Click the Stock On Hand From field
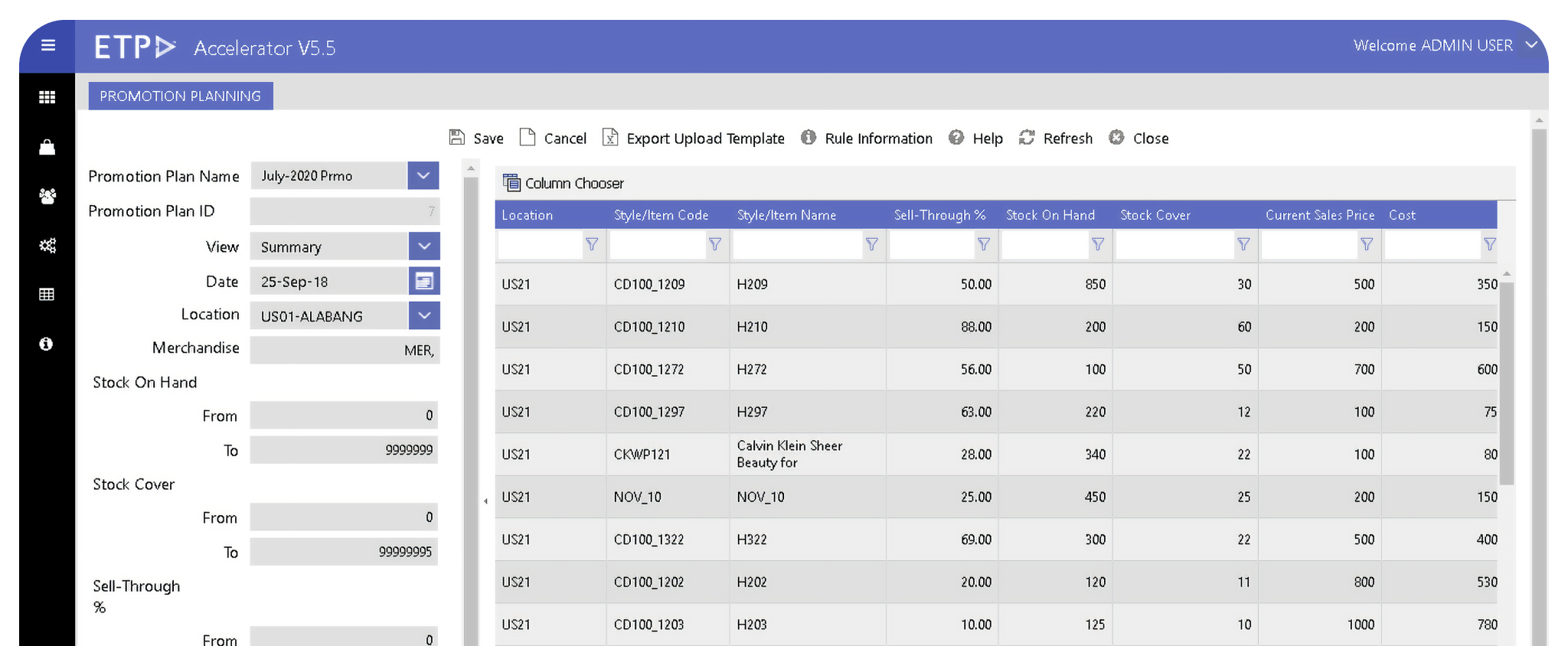The image size is (1568, 646). point(344,416)
